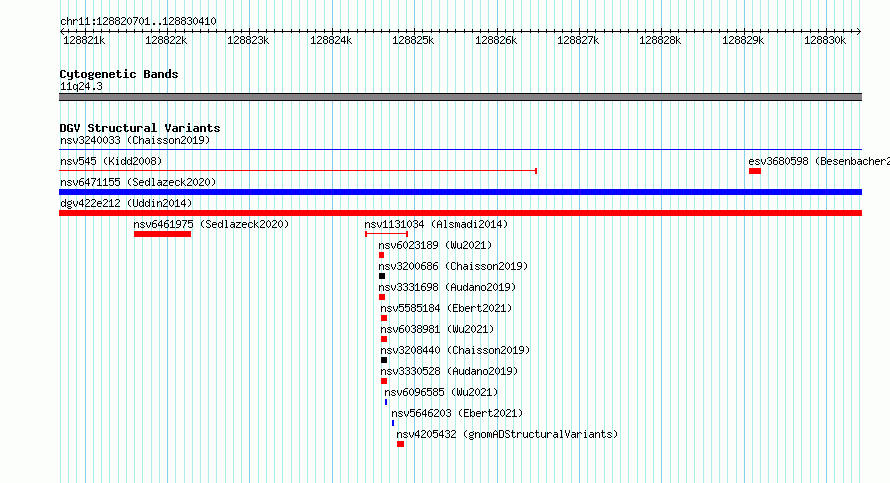Click the DGV Structural Variants track heading

coord(140,128)
